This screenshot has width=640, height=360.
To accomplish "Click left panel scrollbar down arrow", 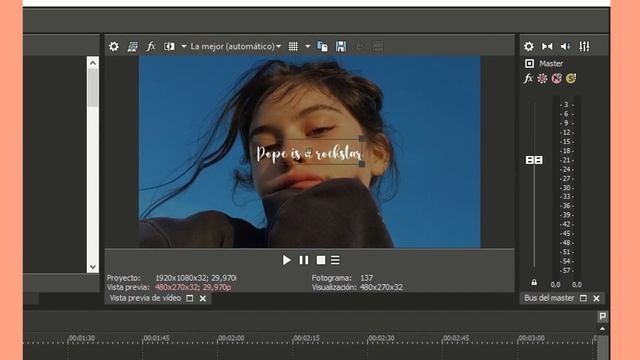I will point(93,267).
